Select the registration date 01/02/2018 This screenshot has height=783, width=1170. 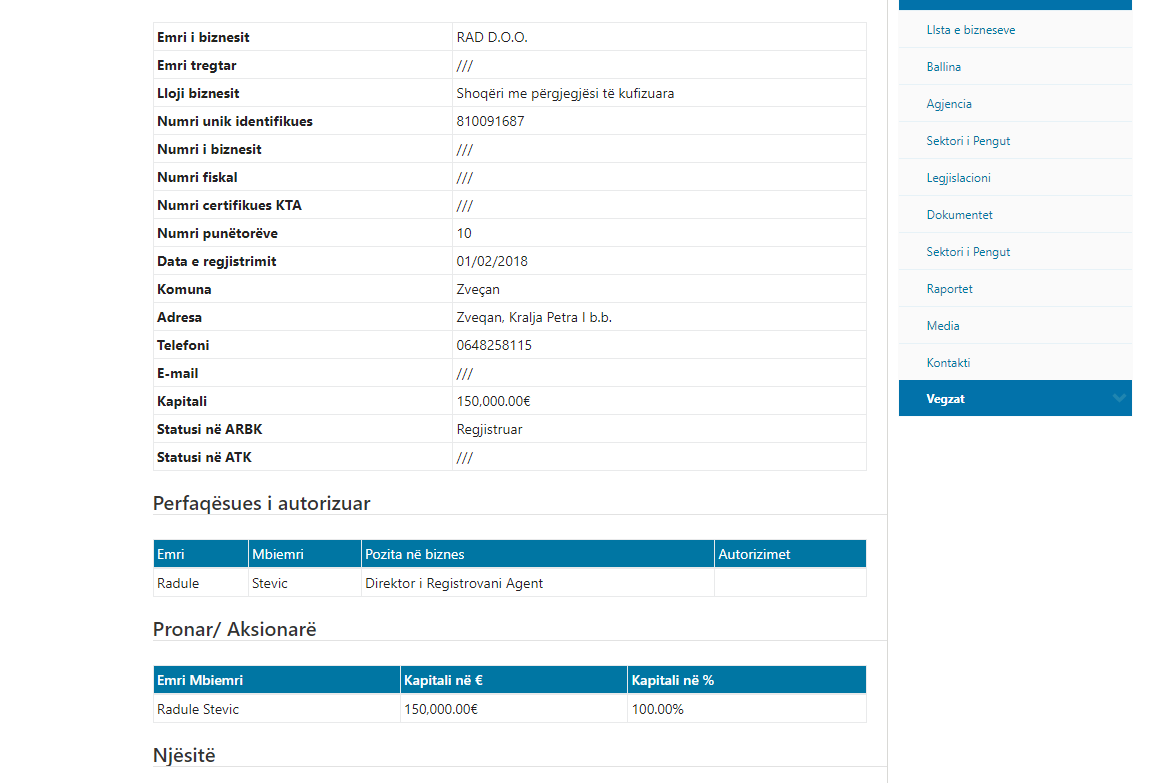pos(492,261)
